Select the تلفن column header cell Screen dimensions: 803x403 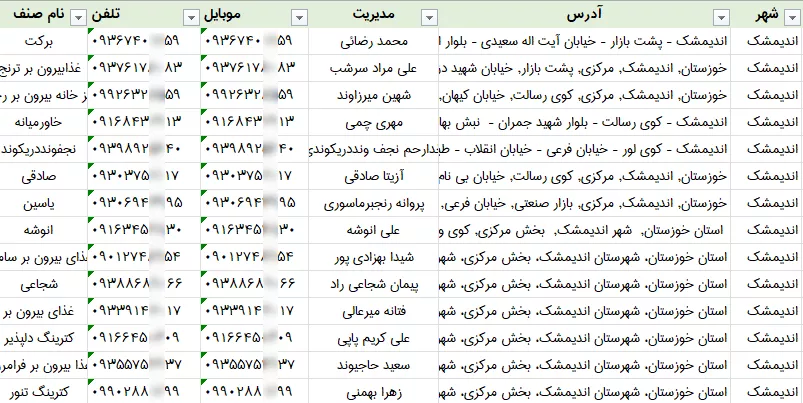coord(144,14)
